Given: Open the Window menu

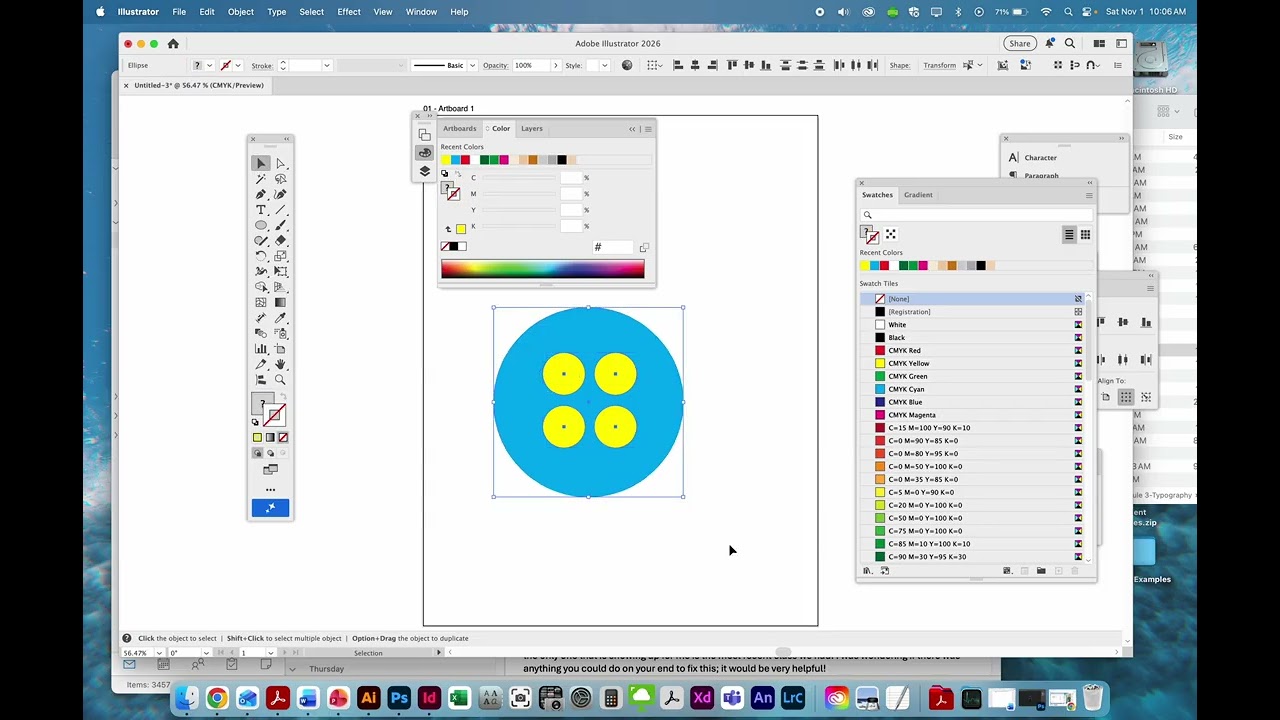Looking at the screenshot, I should coord(421,12).
